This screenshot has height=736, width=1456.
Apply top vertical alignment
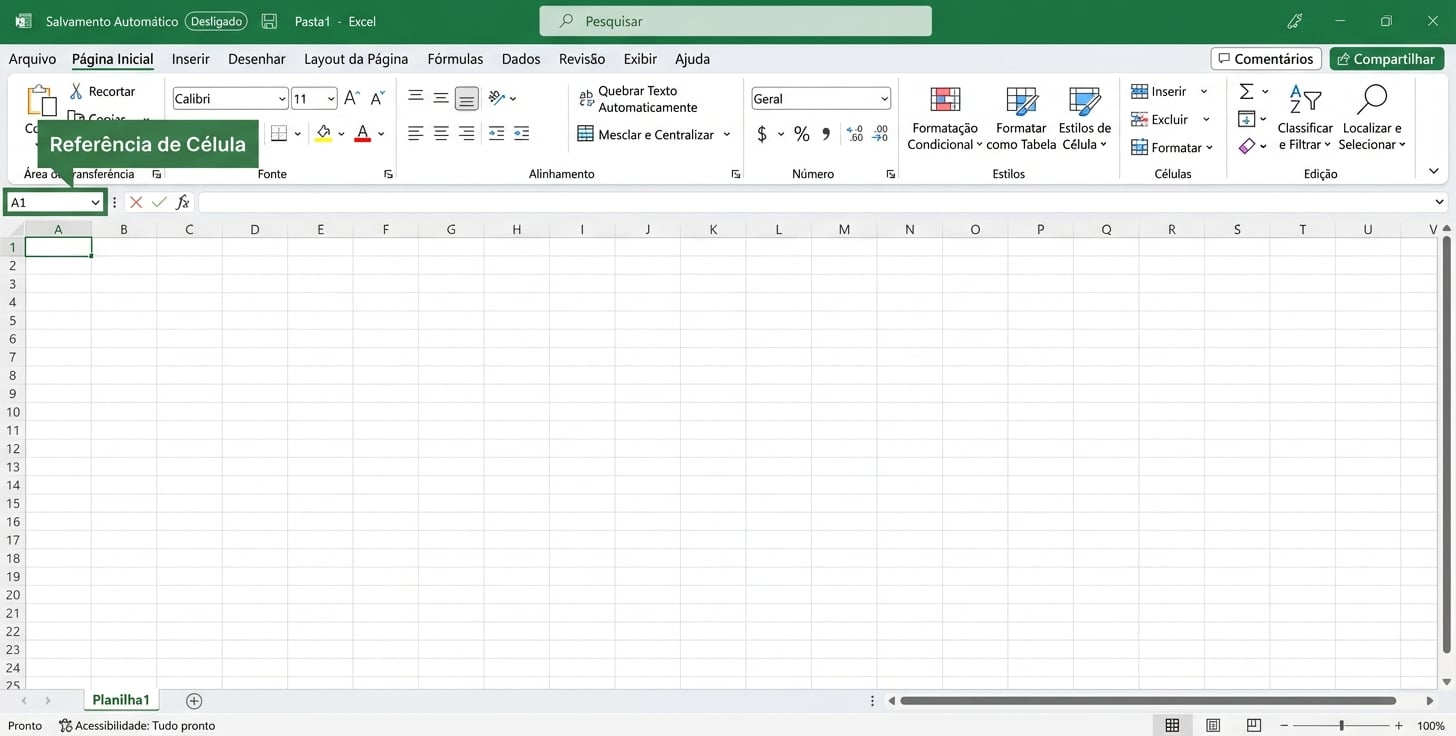point(416,97)
